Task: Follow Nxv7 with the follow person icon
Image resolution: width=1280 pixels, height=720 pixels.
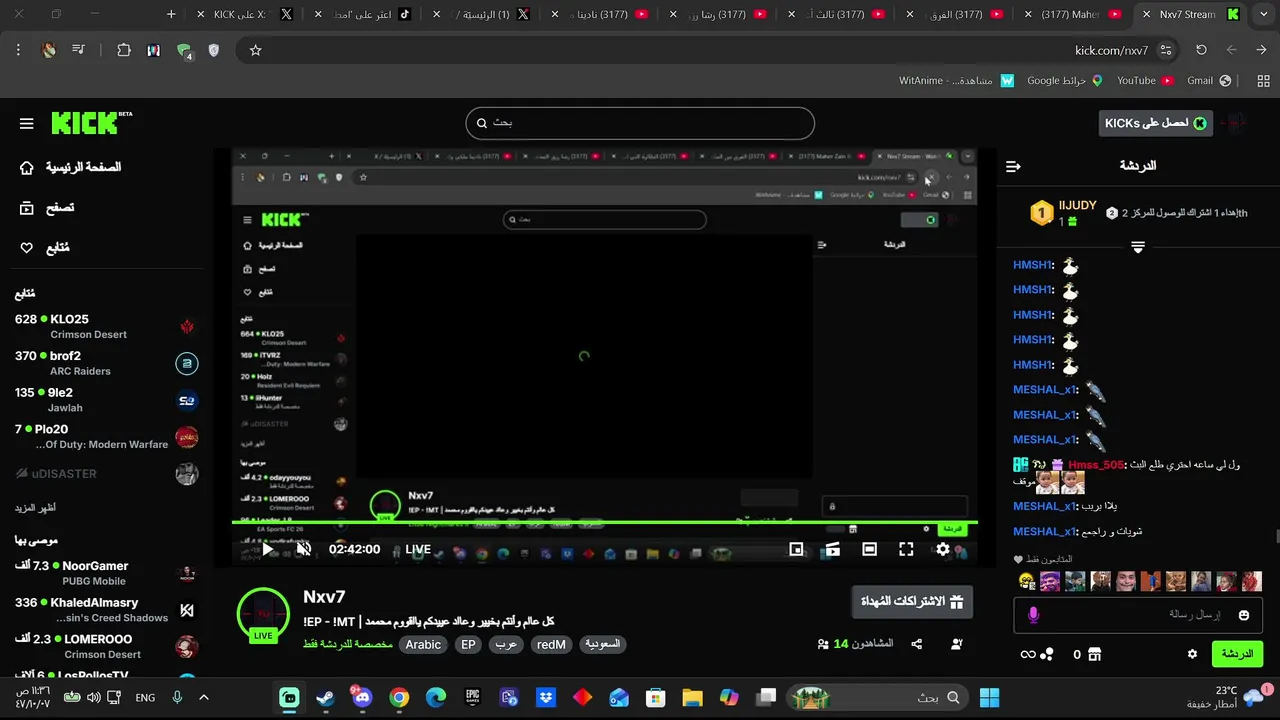Action: (957, 644)
